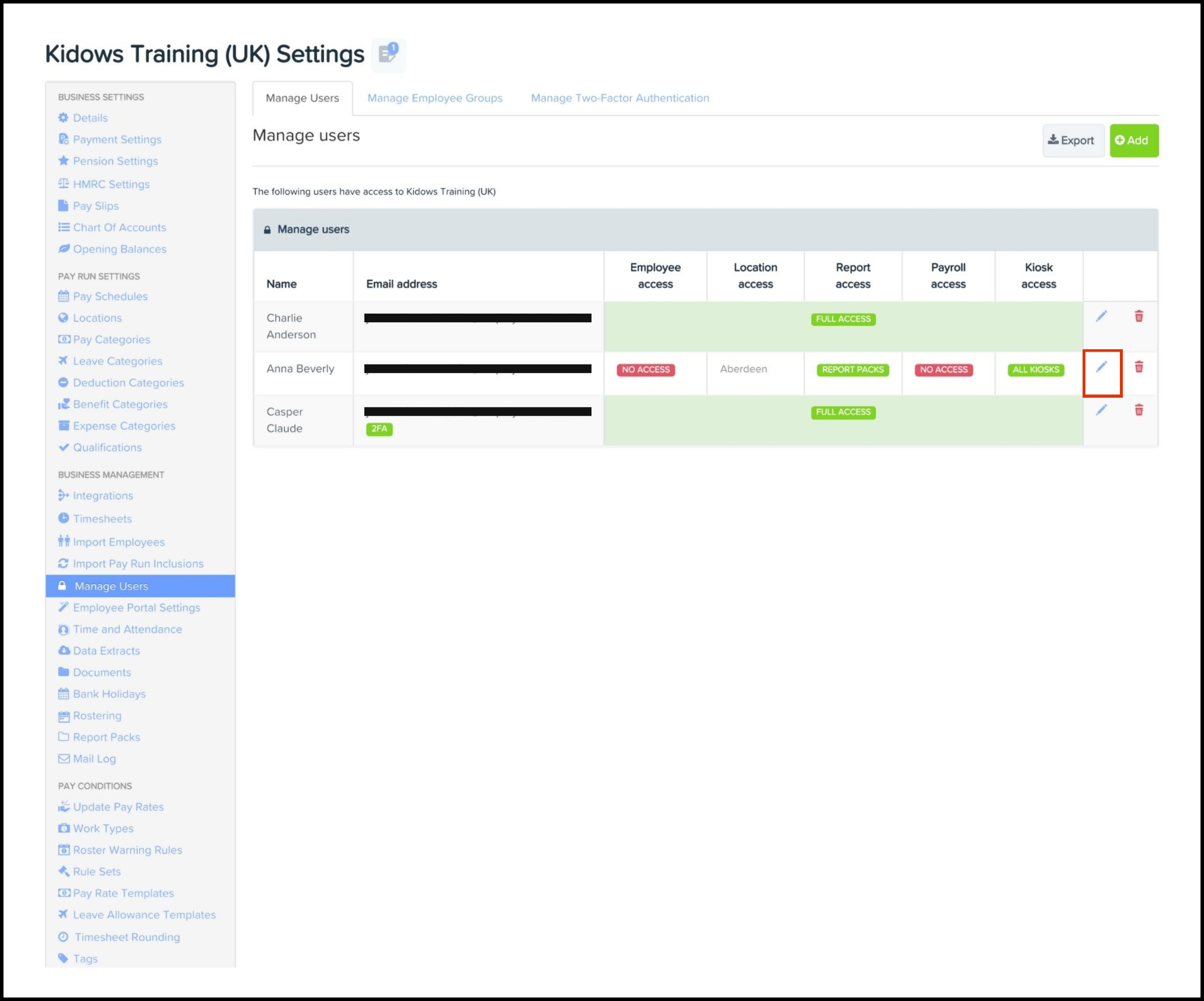Open the notes icon beside the settings title
1204x1001 pixels.
(x=388, y=54)
